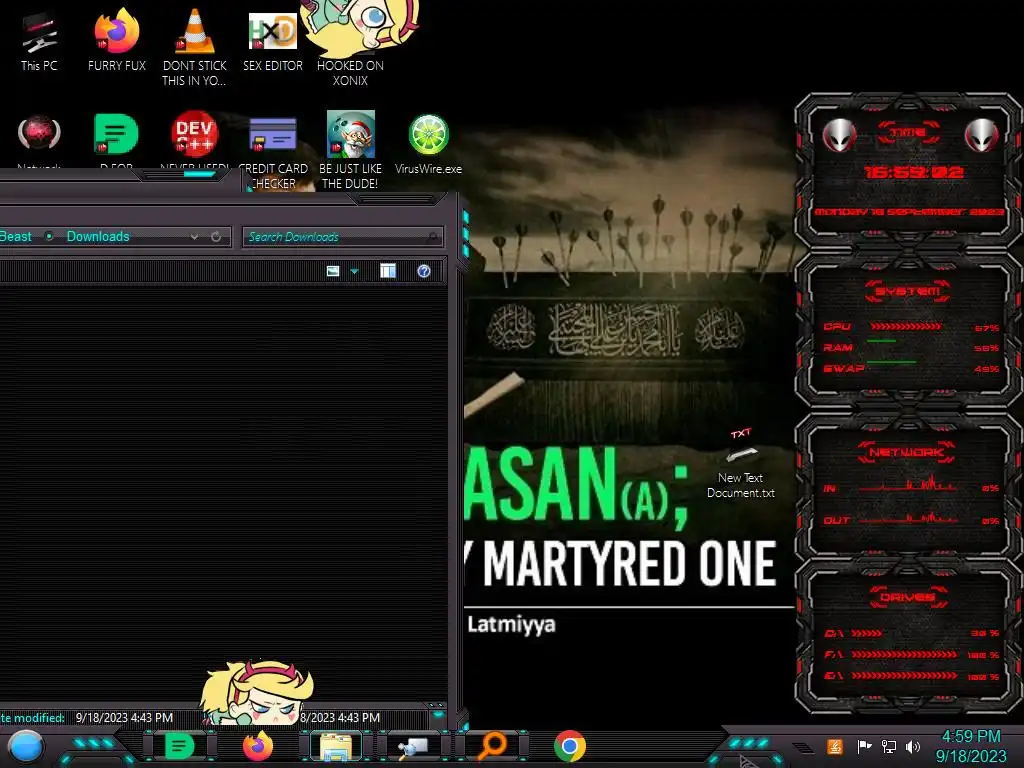Open the Java tray icon
This screenshot has width=1024, height=768.
click(834, 746)
